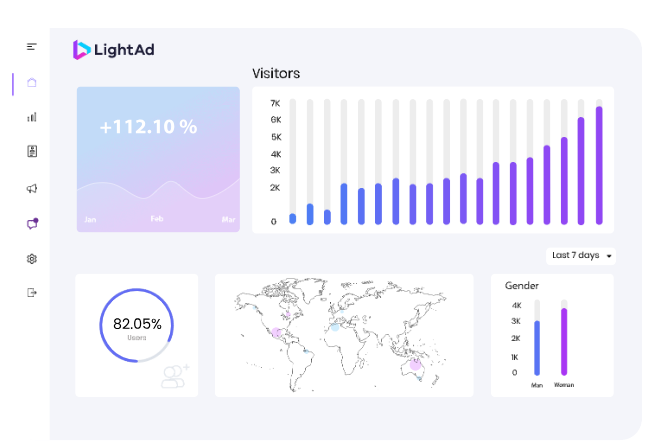Open the reports document icon
The image size is (646, 446).
pos(32,152)
